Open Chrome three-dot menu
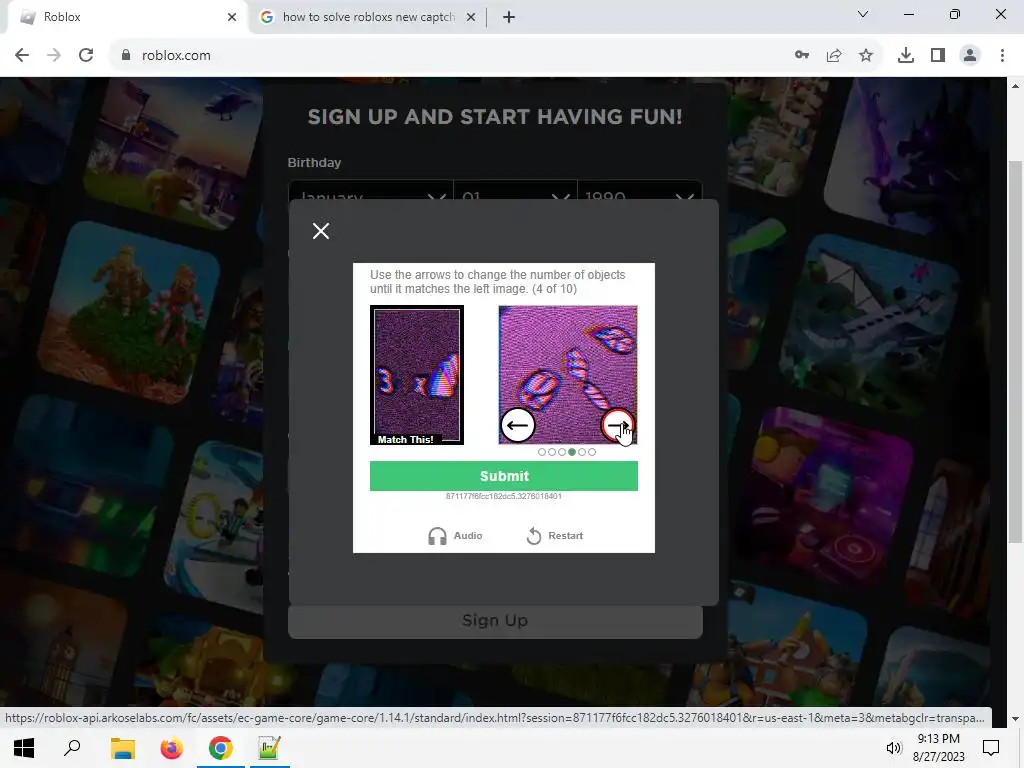The width and height of the screenshot is (1024, 768). pos(1002,56)
